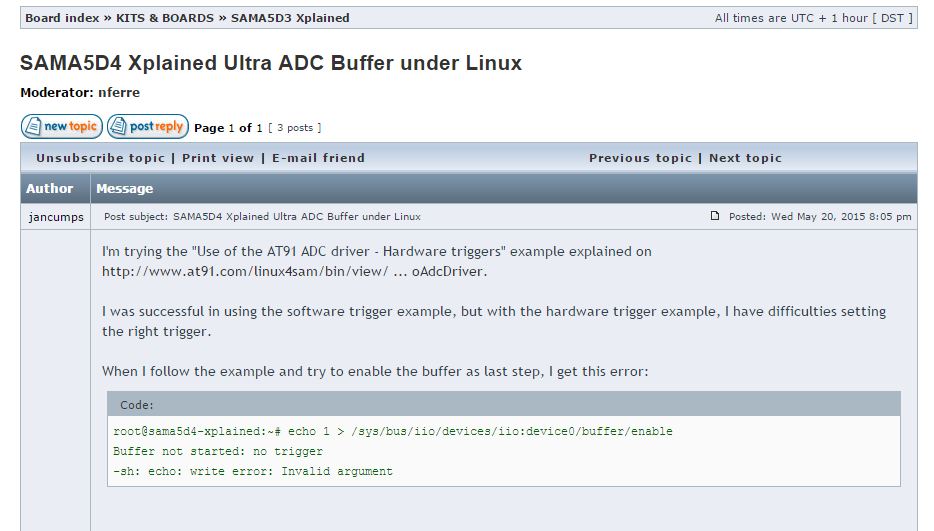Open Print view of this topic

[x=218, y=158]
